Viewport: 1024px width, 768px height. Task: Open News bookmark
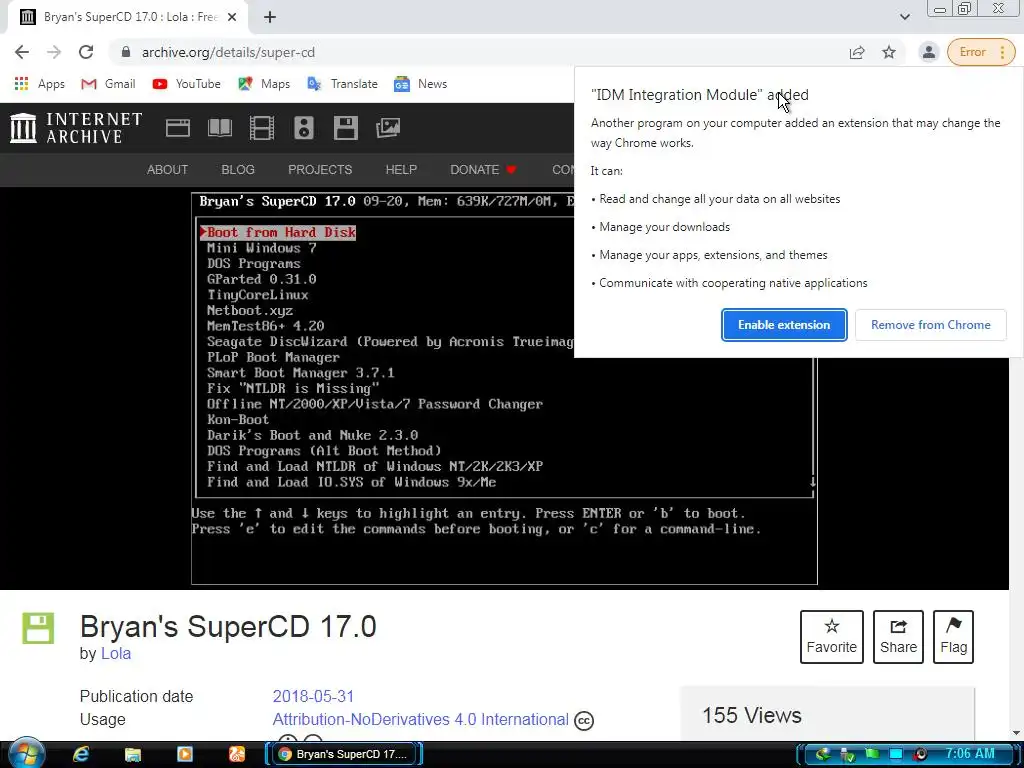click(x=421, y=84)
